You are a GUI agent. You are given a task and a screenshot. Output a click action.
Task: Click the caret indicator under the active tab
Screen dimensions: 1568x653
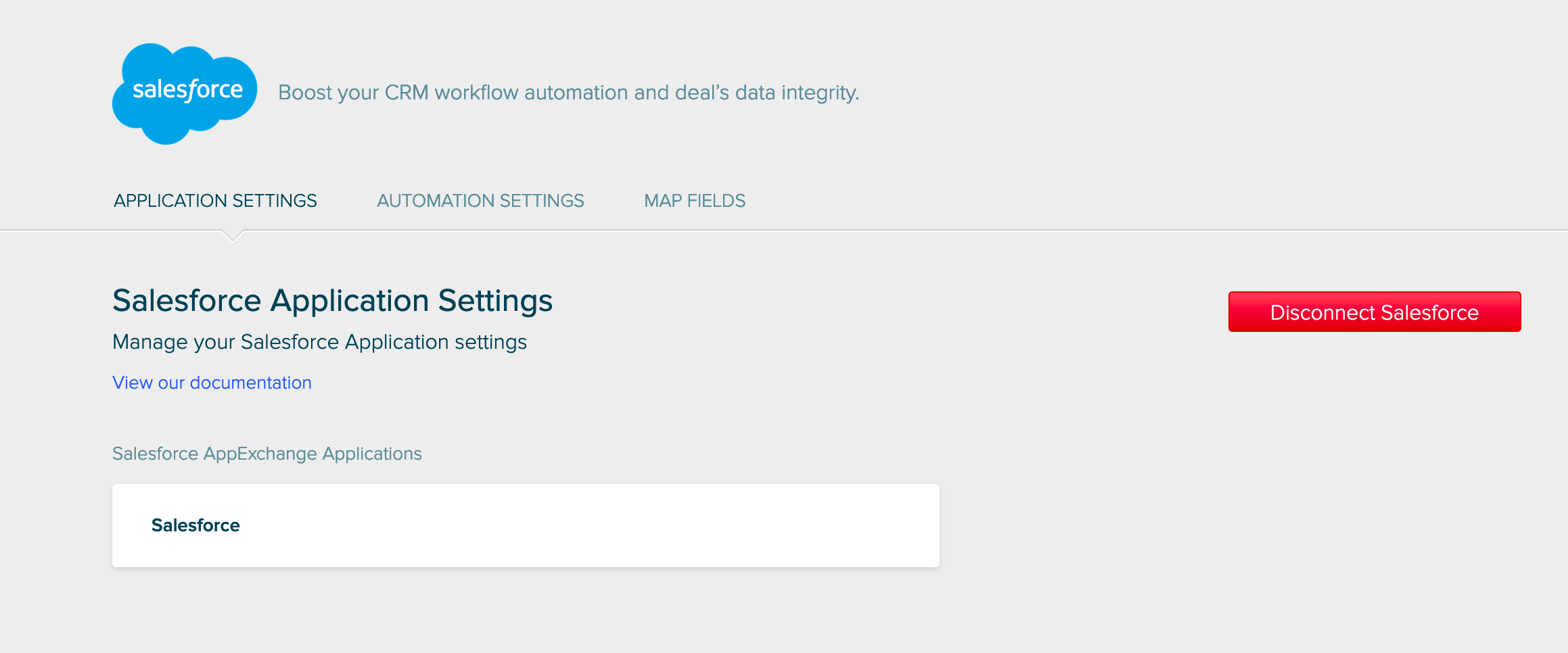[232, 235]
